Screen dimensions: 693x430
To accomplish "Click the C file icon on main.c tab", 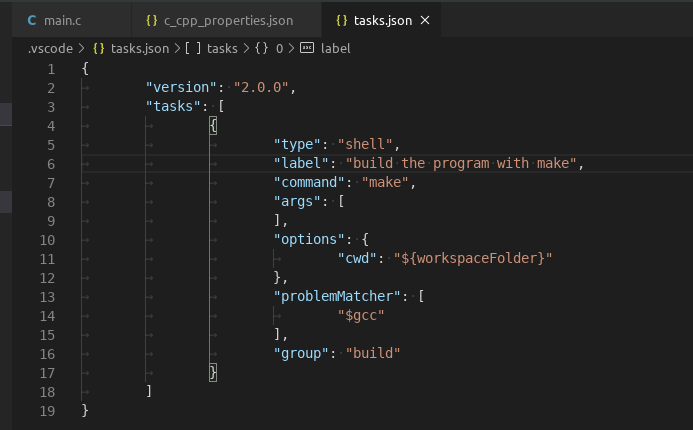I will point(32,20).
